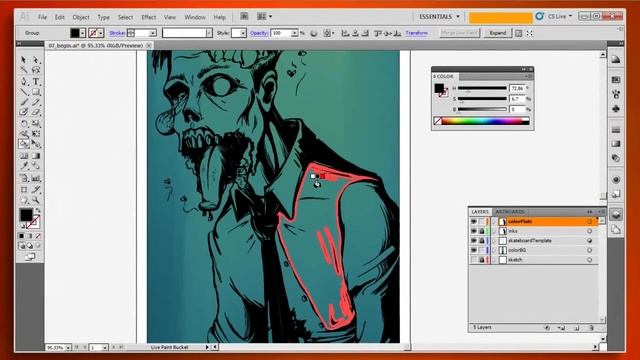Open the Object menu
Image resolution: width=640 pixels, height=360 pixels.
(81, 17)
